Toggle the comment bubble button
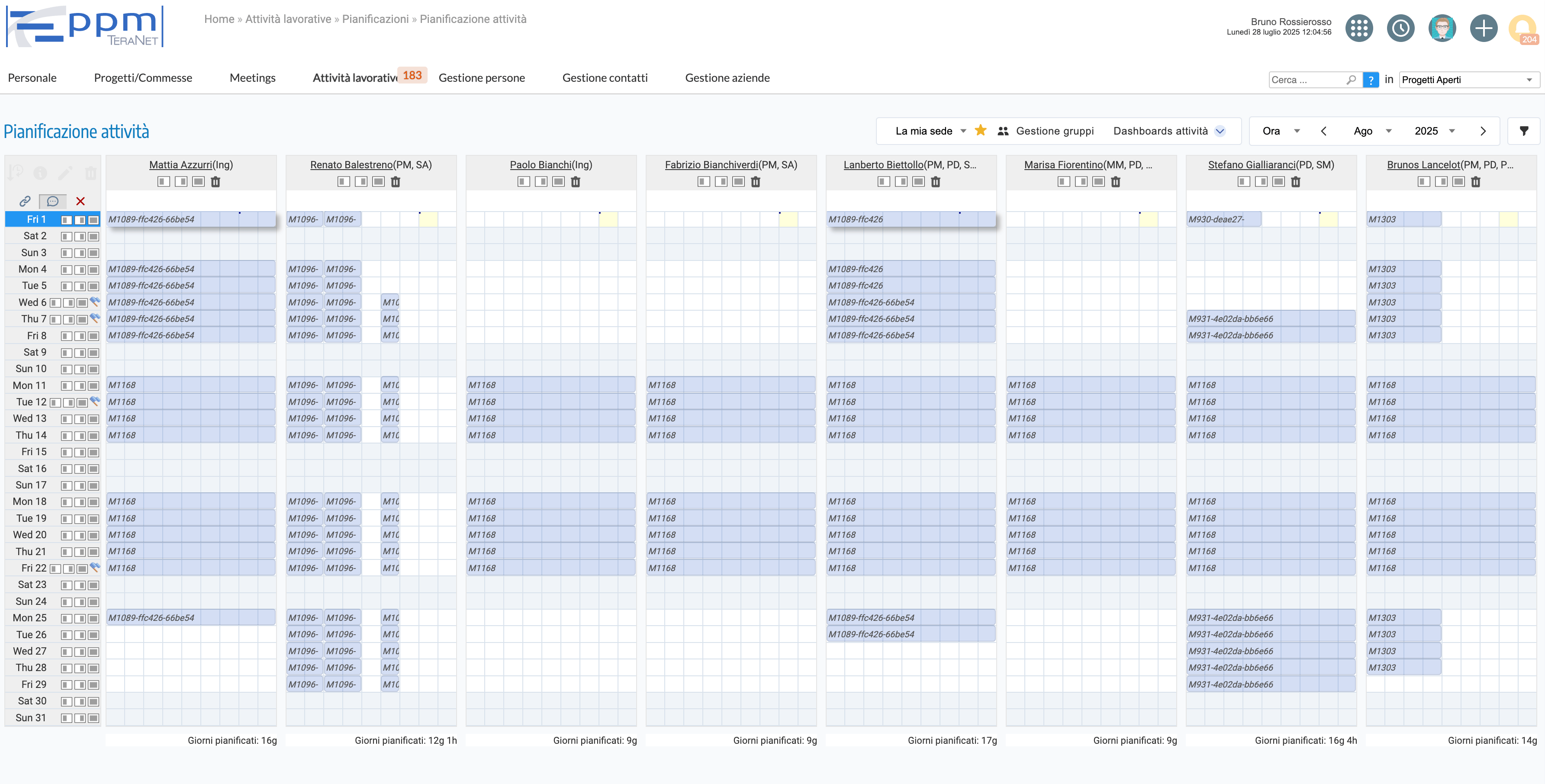The height and width of the screenshot is (784, 1545). [x=53, y=201]
